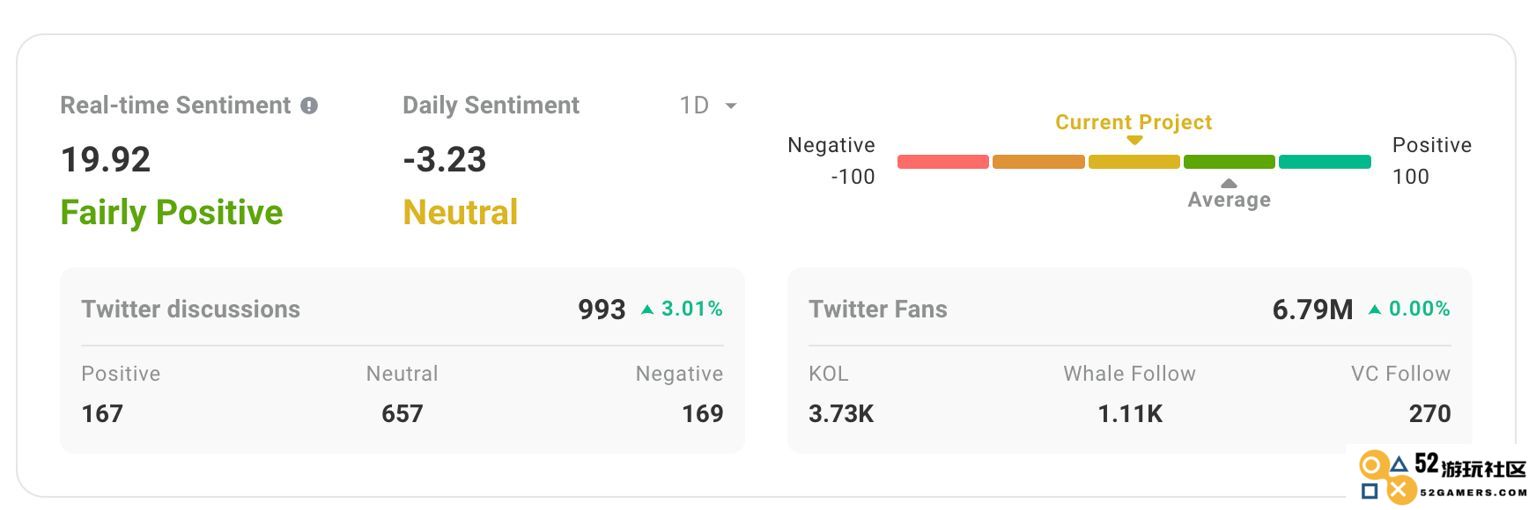Select the Daily Sentiment label
Image resolution: width=1536 pixels, height=510 pixels.
tap(491, 105)
